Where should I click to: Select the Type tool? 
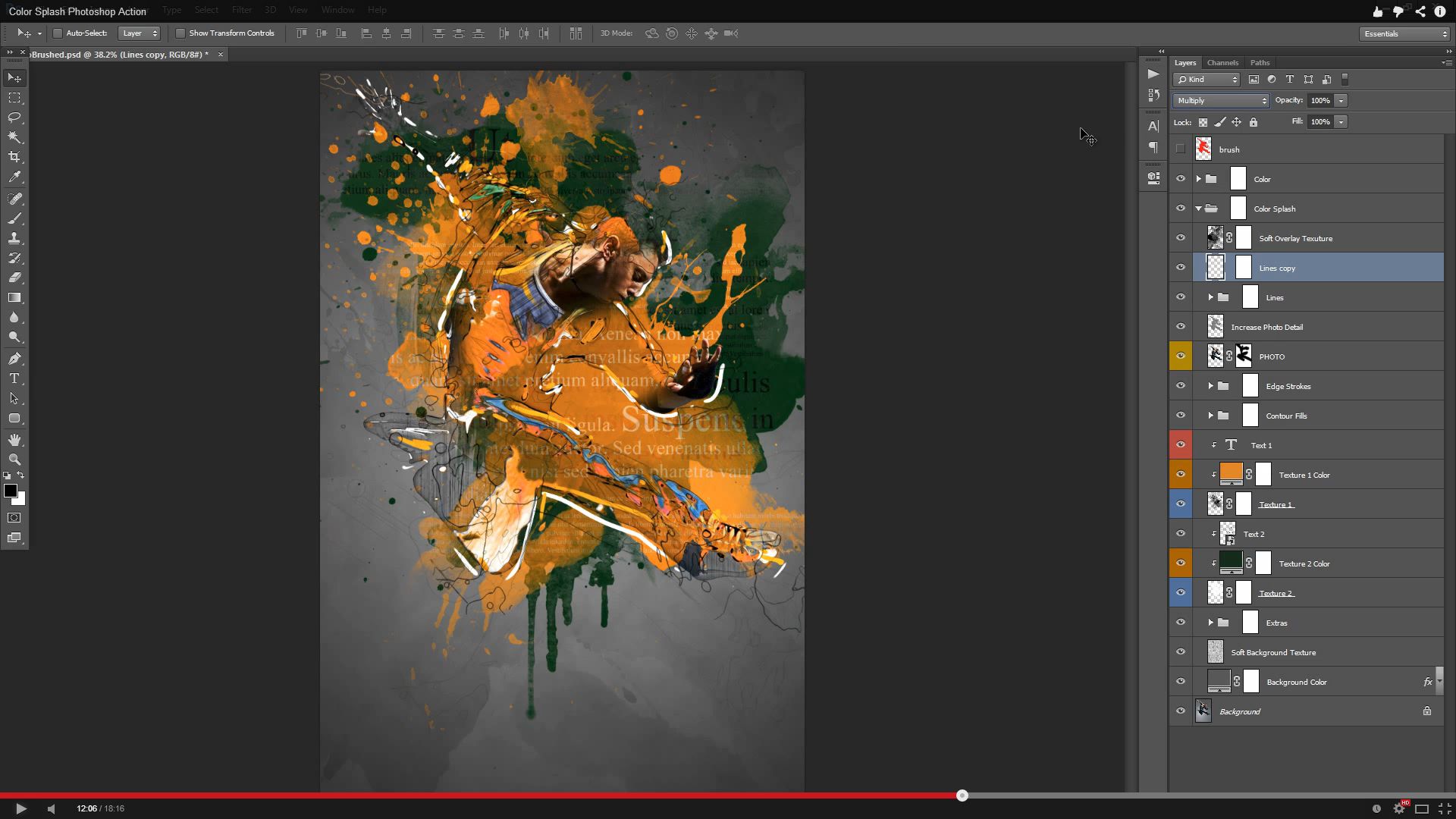pyautogui.click(x=14, y=378)
